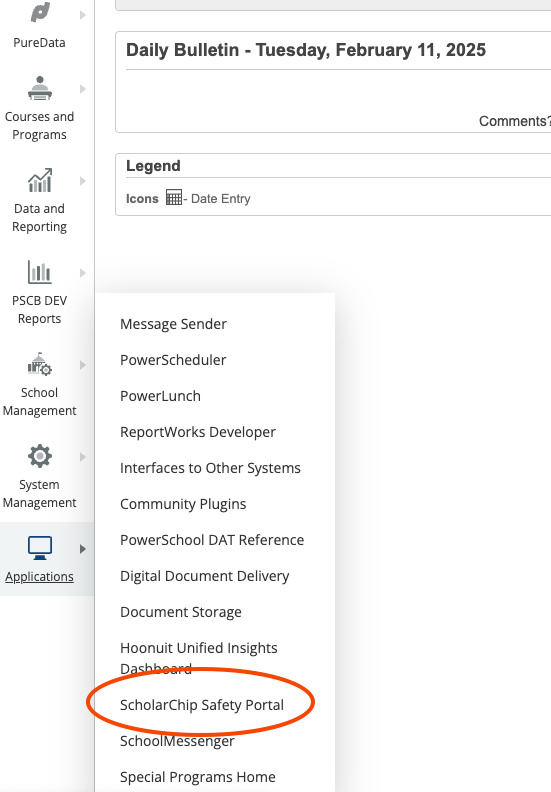The image size is (551, 792).
Task: Expand the Courses and Programs submenu arrow
Action: tap(83, 89)
